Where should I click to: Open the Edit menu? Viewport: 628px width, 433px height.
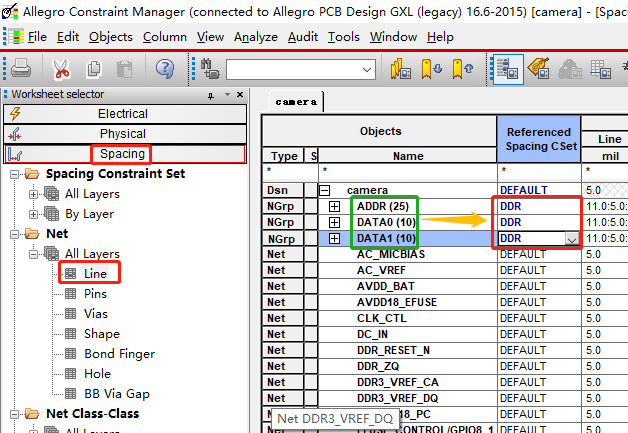coord(68,37)
